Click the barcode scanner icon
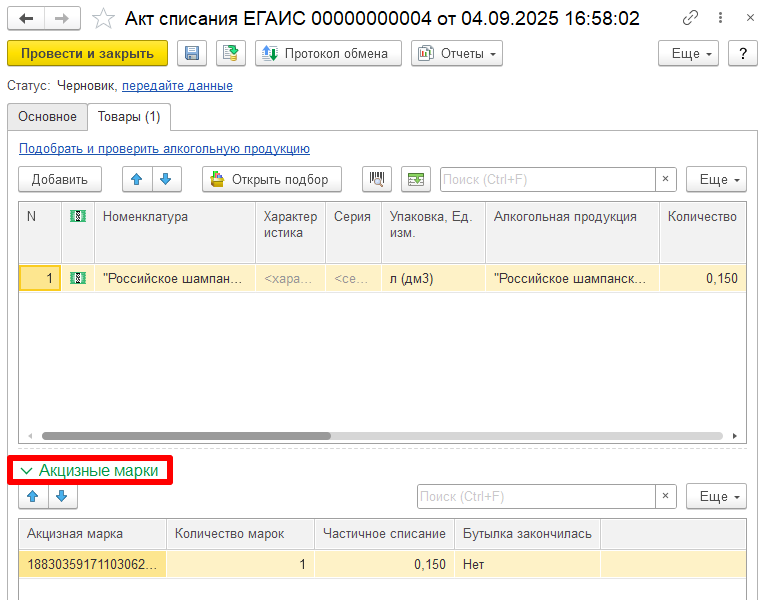 (377, 179)
